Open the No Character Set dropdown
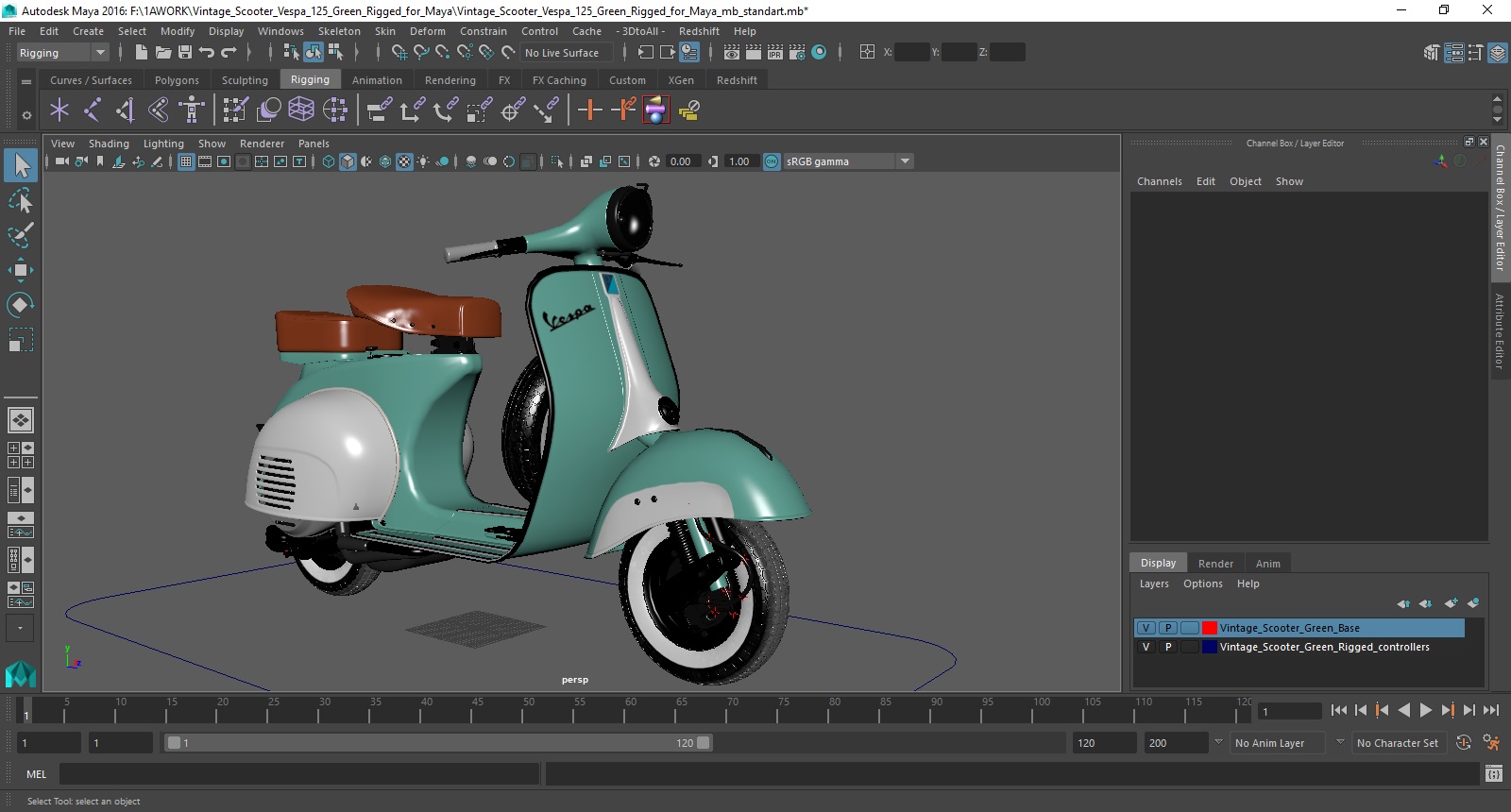The image size is (1511, 812). [1399, 743]
